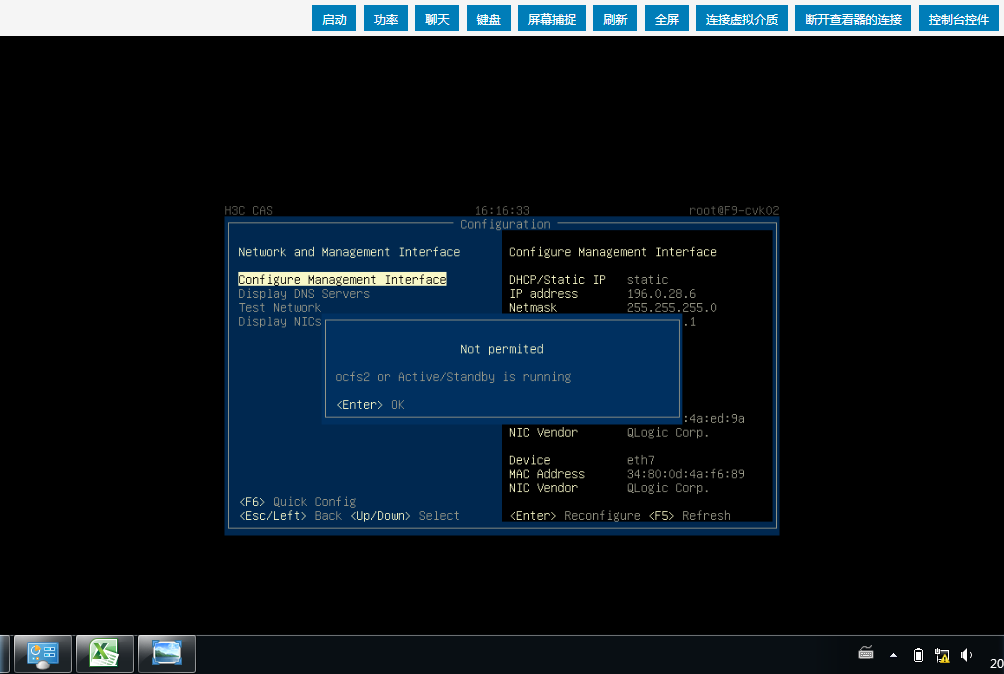Click the IP address value 196.0.28.6
The height and width of the screenshot is (674, 1004).
point(661,294)
